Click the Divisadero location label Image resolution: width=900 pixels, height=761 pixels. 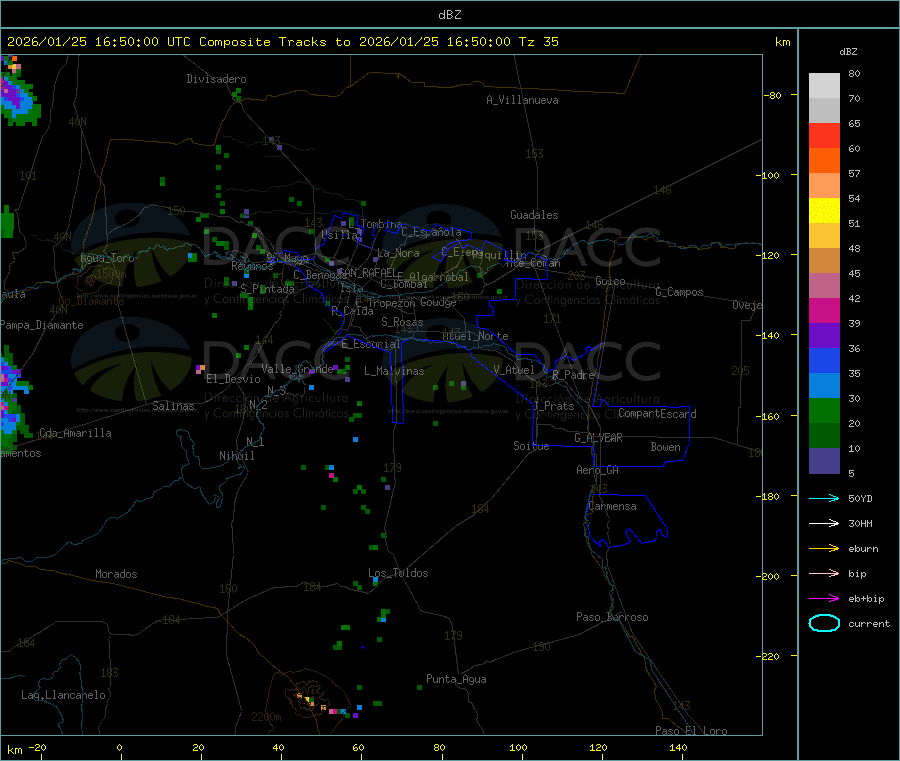[x=216, y=79]
